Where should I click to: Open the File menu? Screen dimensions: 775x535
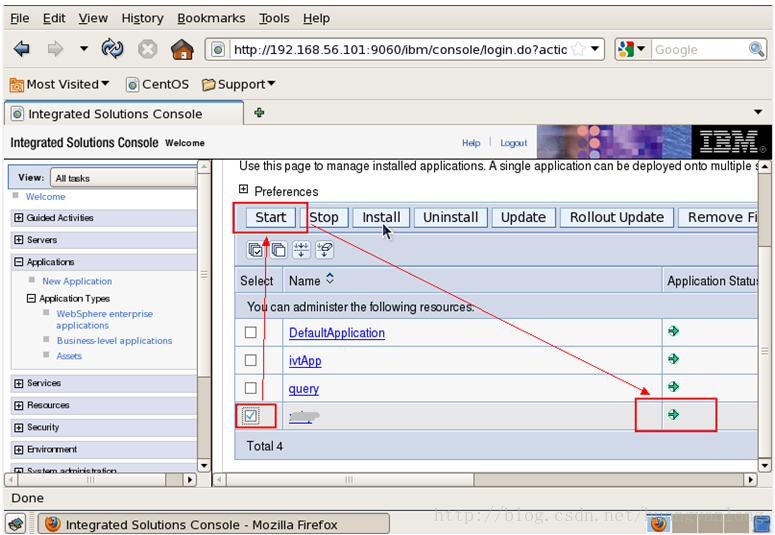click(20, 18)
